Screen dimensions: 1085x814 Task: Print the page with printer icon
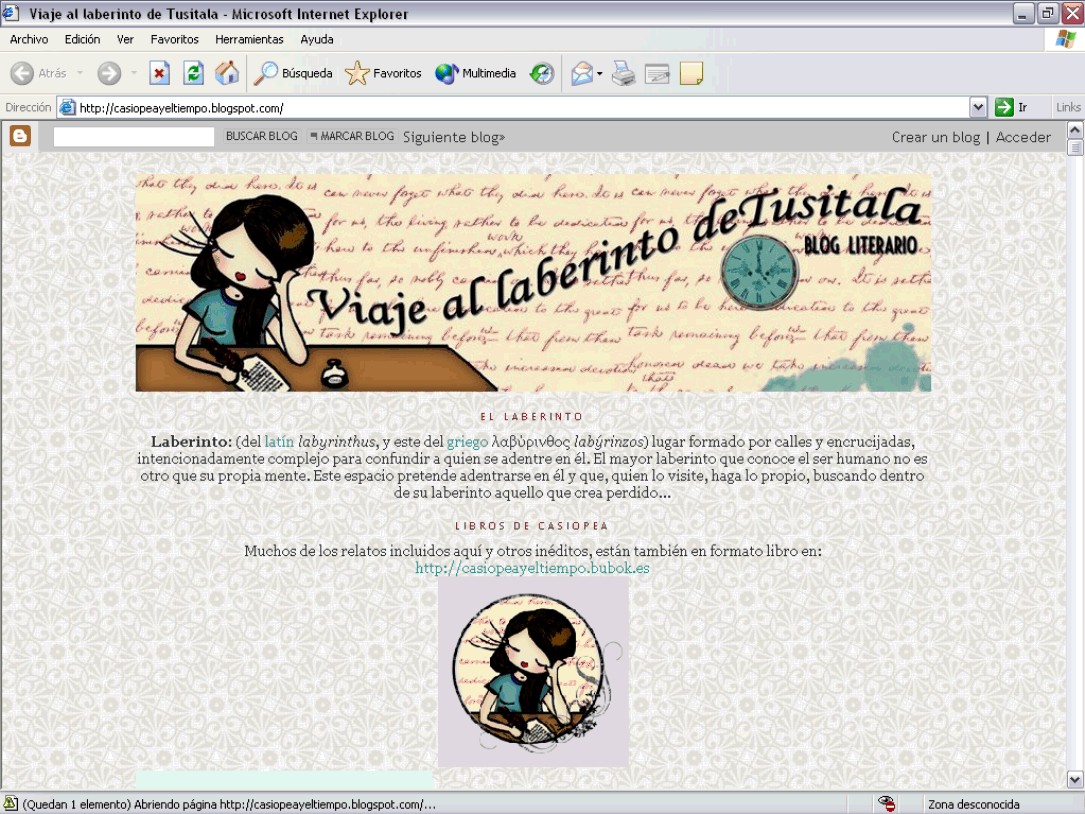(623, 73)
